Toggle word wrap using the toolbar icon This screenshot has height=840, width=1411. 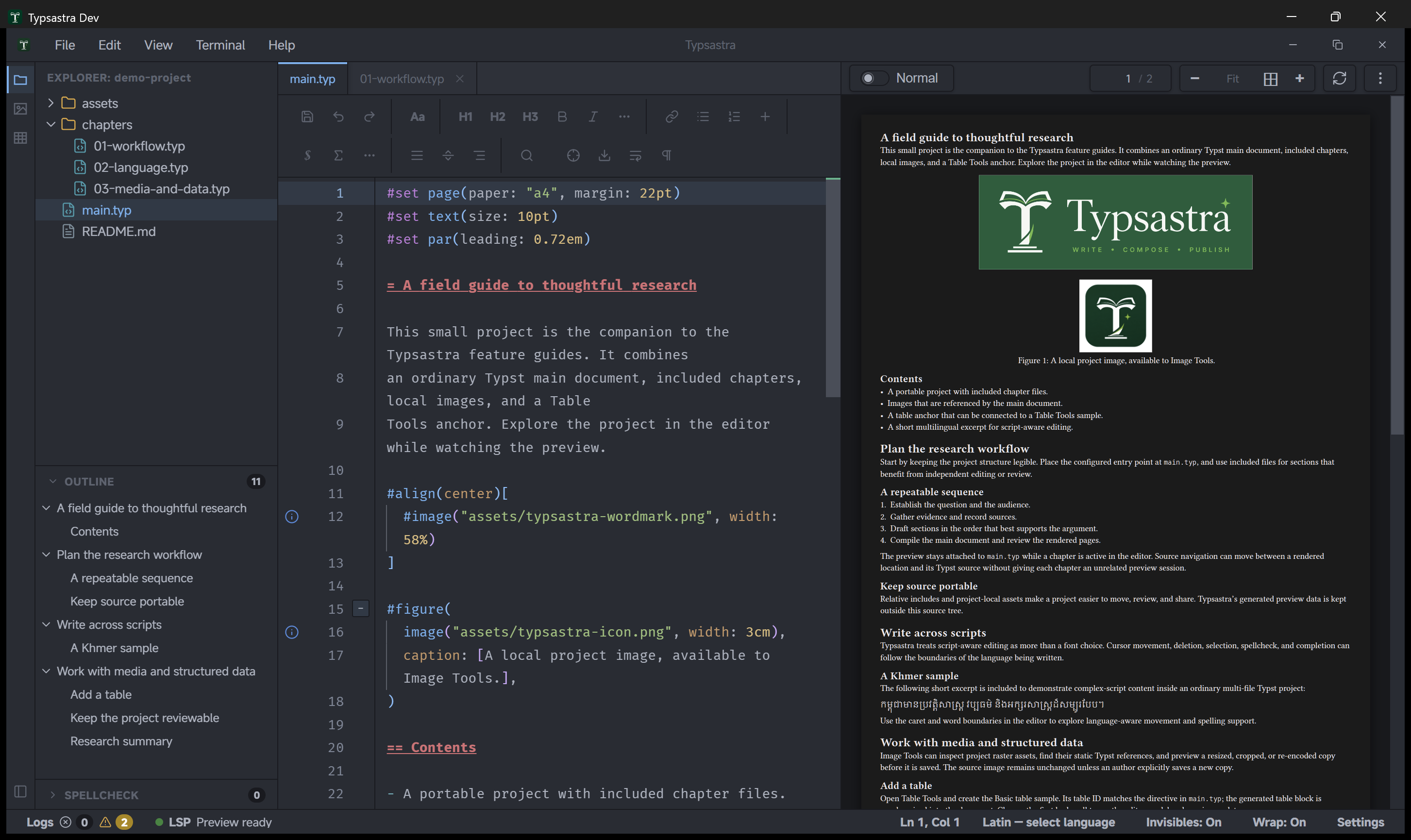pos(635,155)
